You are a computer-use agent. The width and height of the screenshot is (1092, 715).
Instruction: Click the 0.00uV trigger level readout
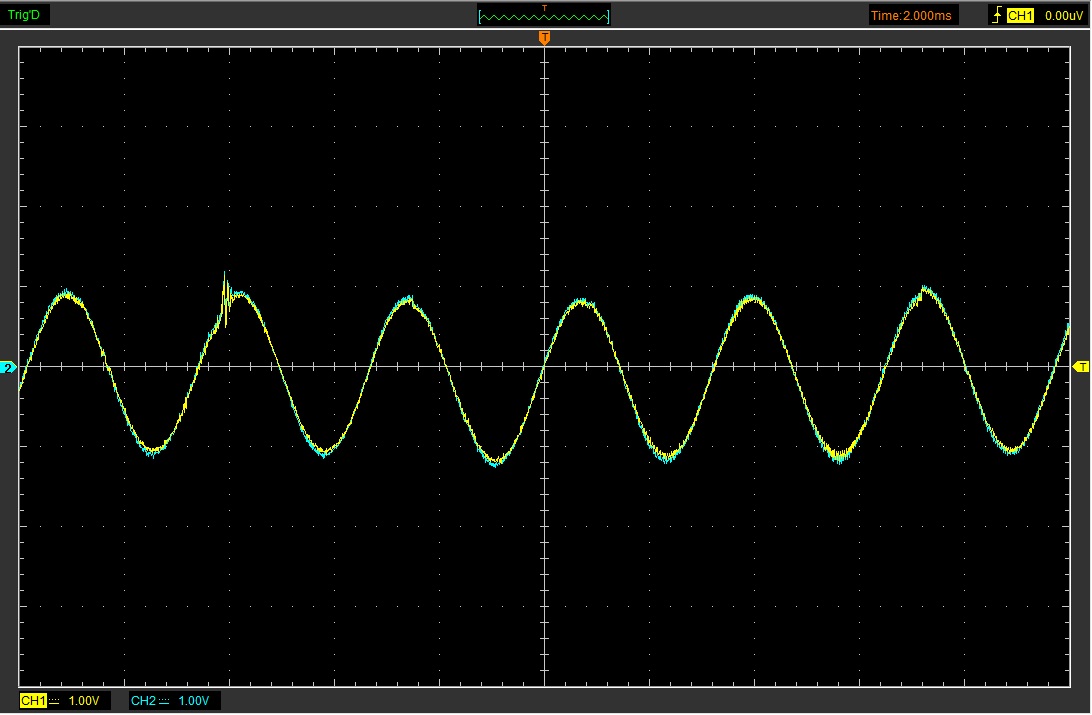click(1061, 15)
